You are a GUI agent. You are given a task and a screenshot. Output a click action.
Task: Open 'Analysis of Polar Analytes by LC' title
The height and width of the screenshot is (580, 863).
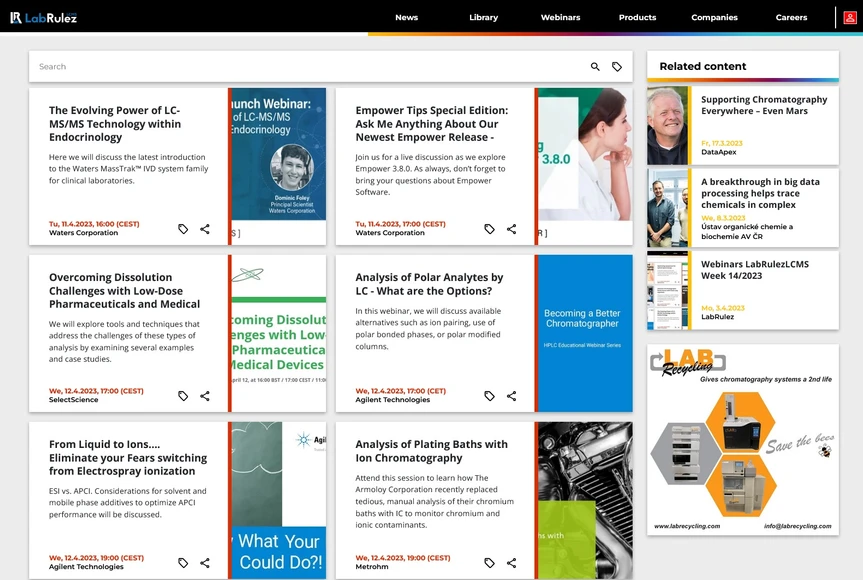coord(429,284)
